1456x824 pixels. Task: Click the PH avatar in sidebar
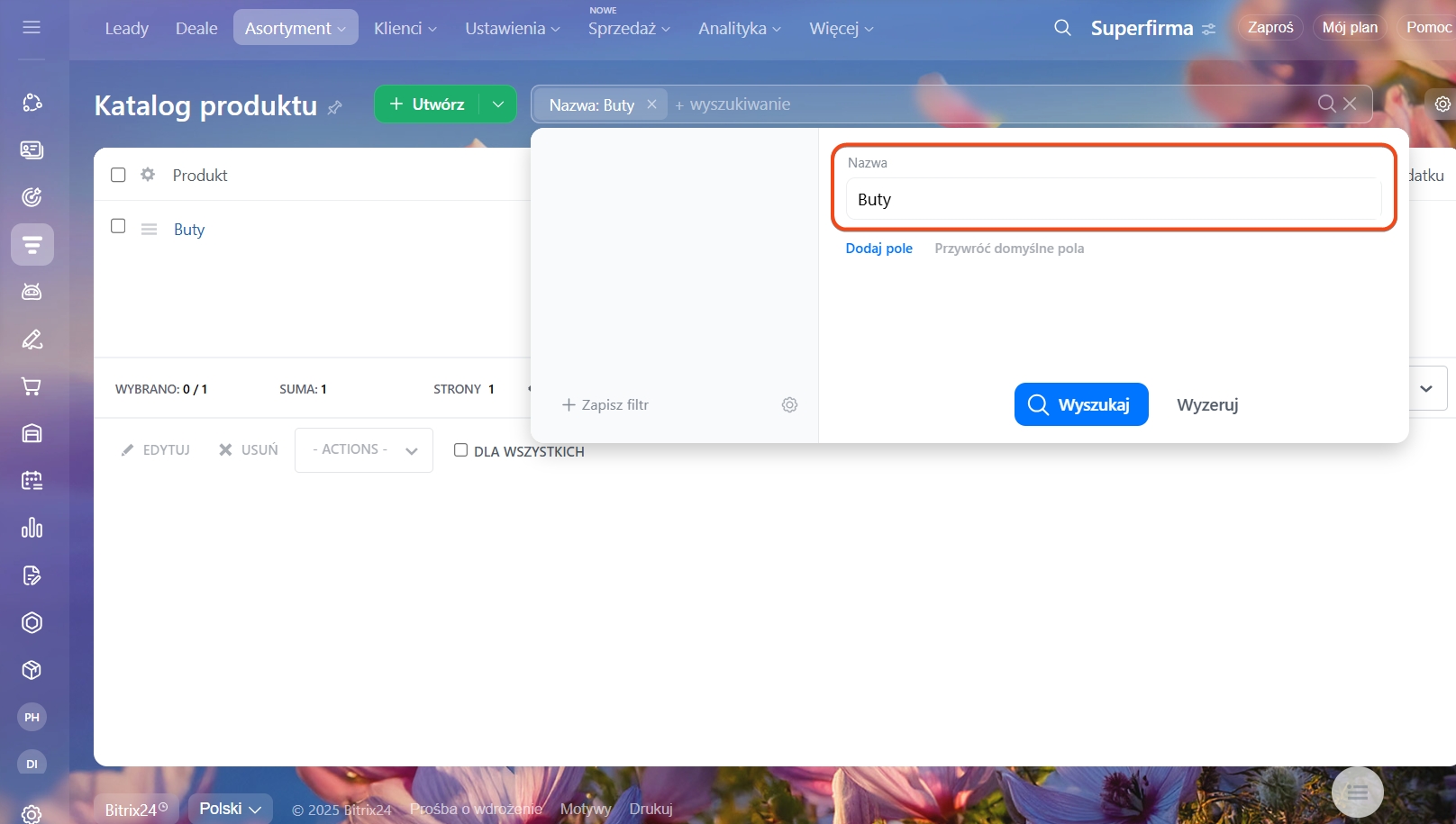pyautogui.click(x=32, y=717)
